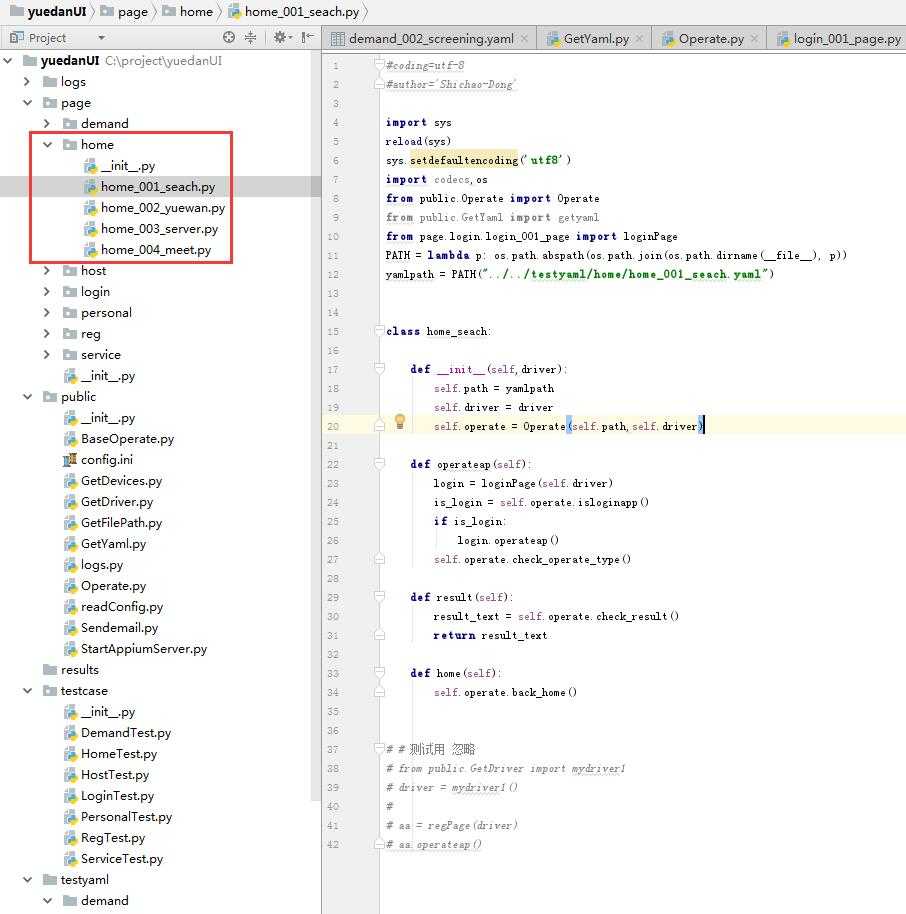Expand the host folder
This screenshot has height=914, width=906.
(47, 270)
